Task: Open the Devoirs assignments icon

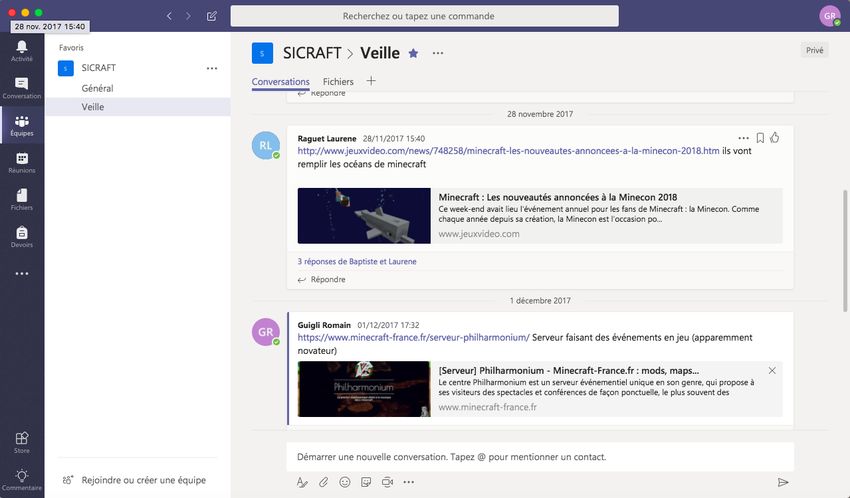Action: [x=22, y=237]
